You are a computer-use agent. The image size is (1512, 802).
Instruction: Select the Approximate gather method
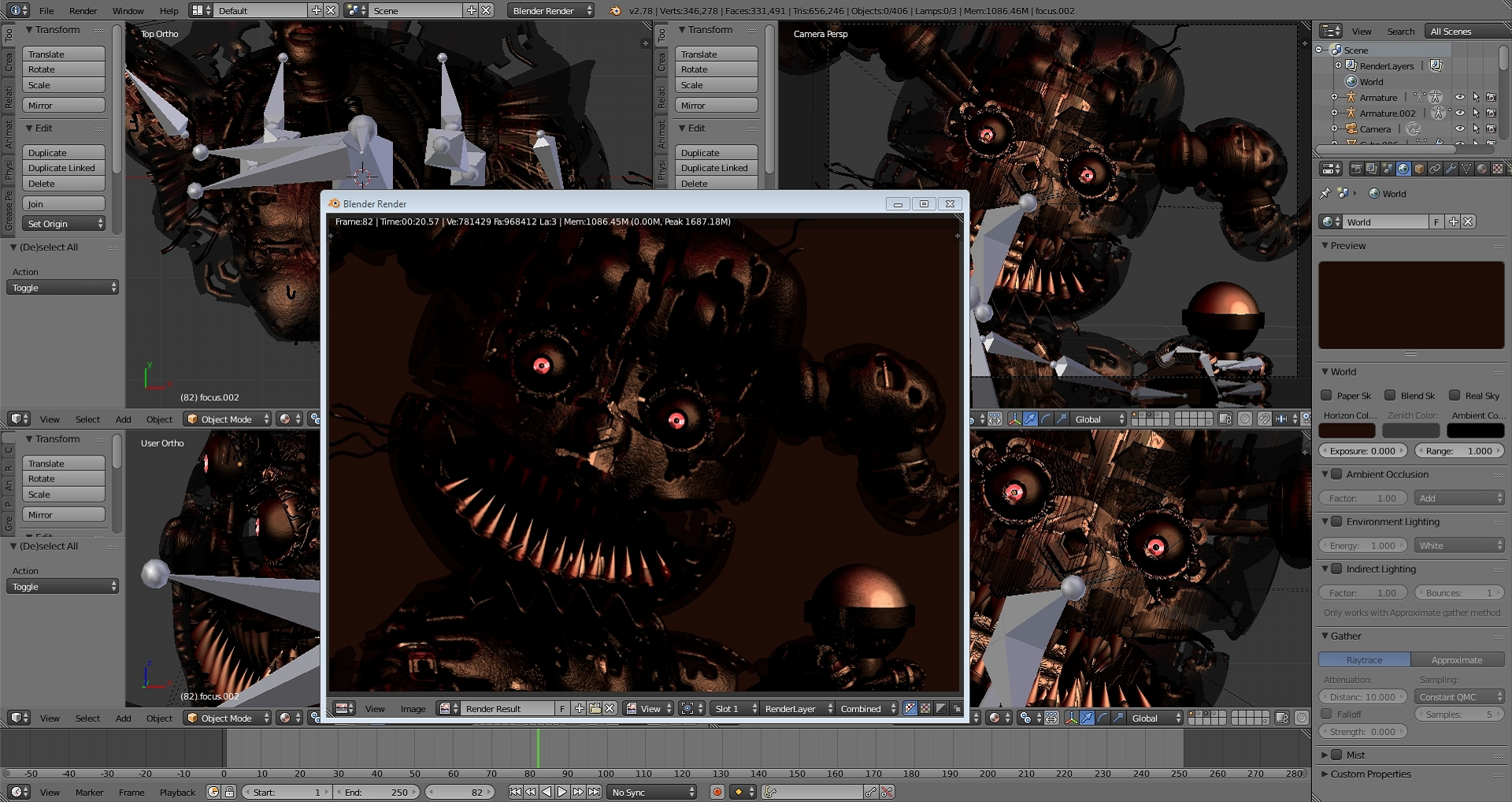(1458, 659)
